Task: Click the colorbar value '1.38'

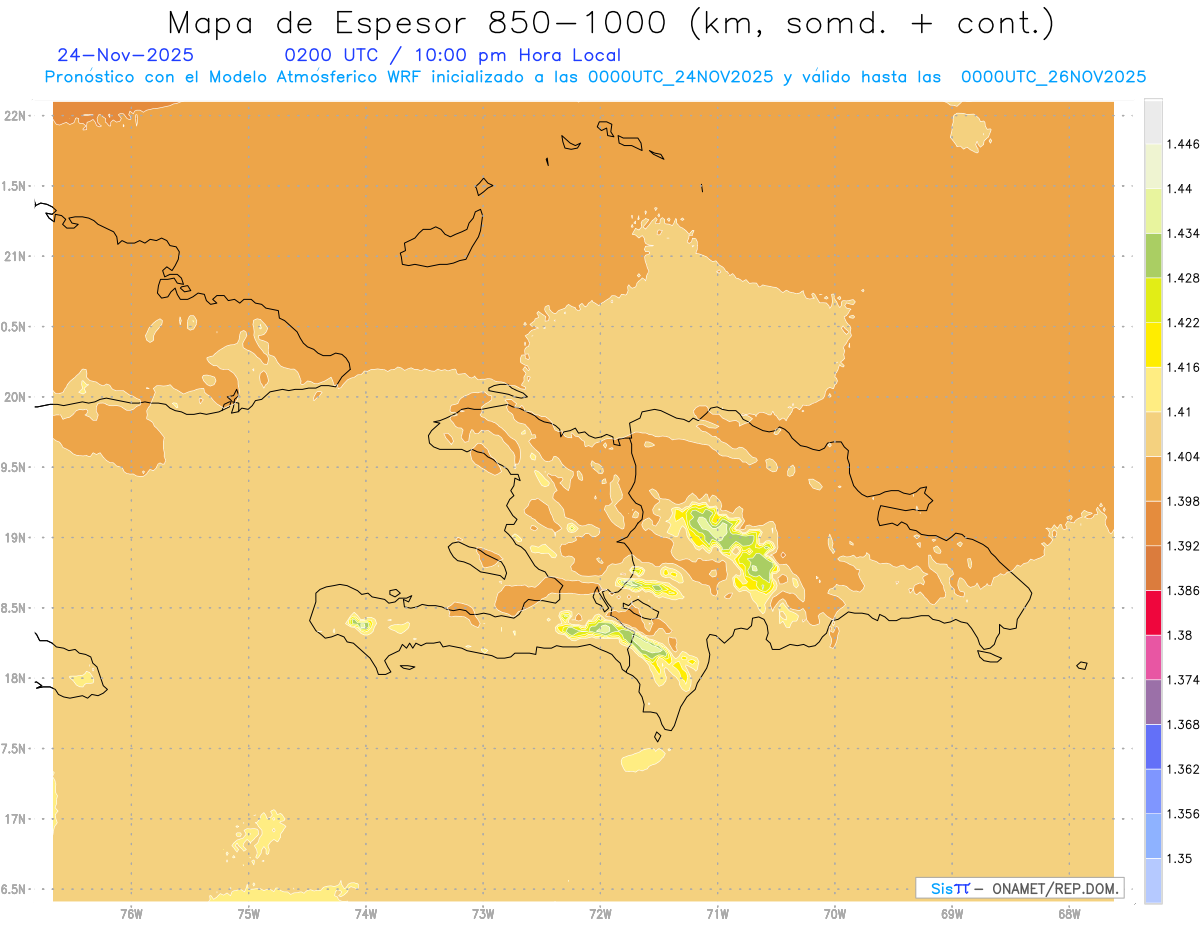Action: click(x=1181, y=635)
